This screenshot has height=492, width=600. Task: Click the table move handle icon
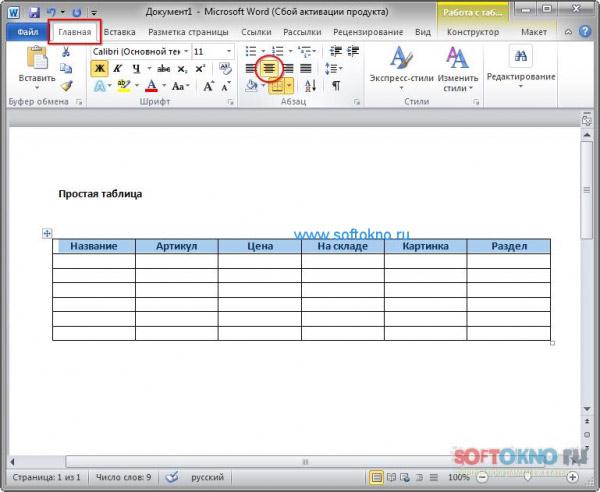(x=46, y=234)
